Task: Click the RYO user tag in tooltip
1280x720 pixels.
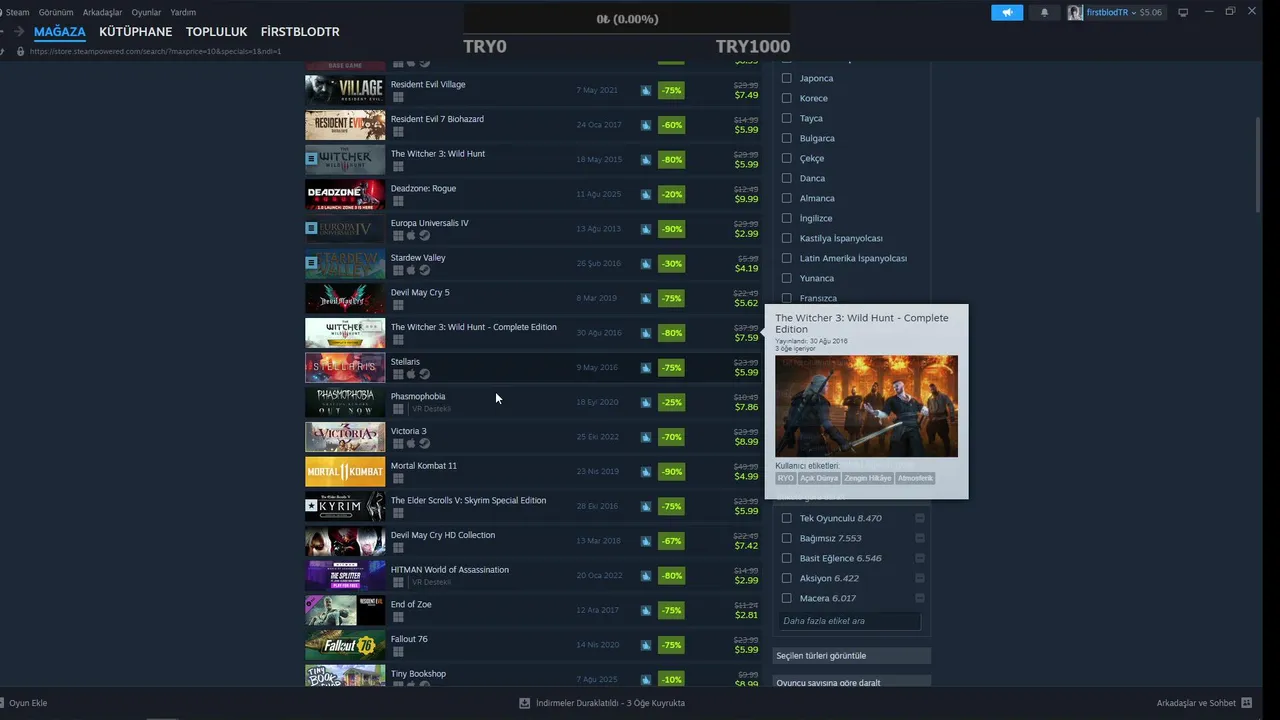Action: coord(785,478)
